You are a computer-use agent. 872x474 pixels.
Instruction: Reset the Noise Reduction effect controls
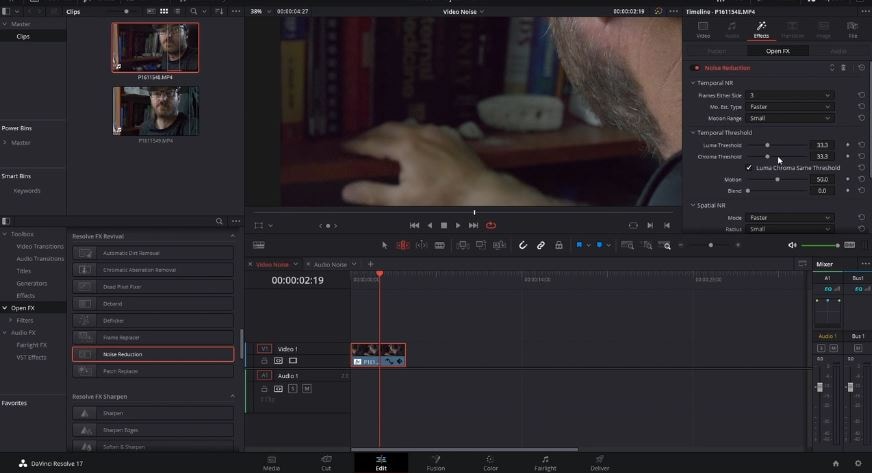(861, 68)
